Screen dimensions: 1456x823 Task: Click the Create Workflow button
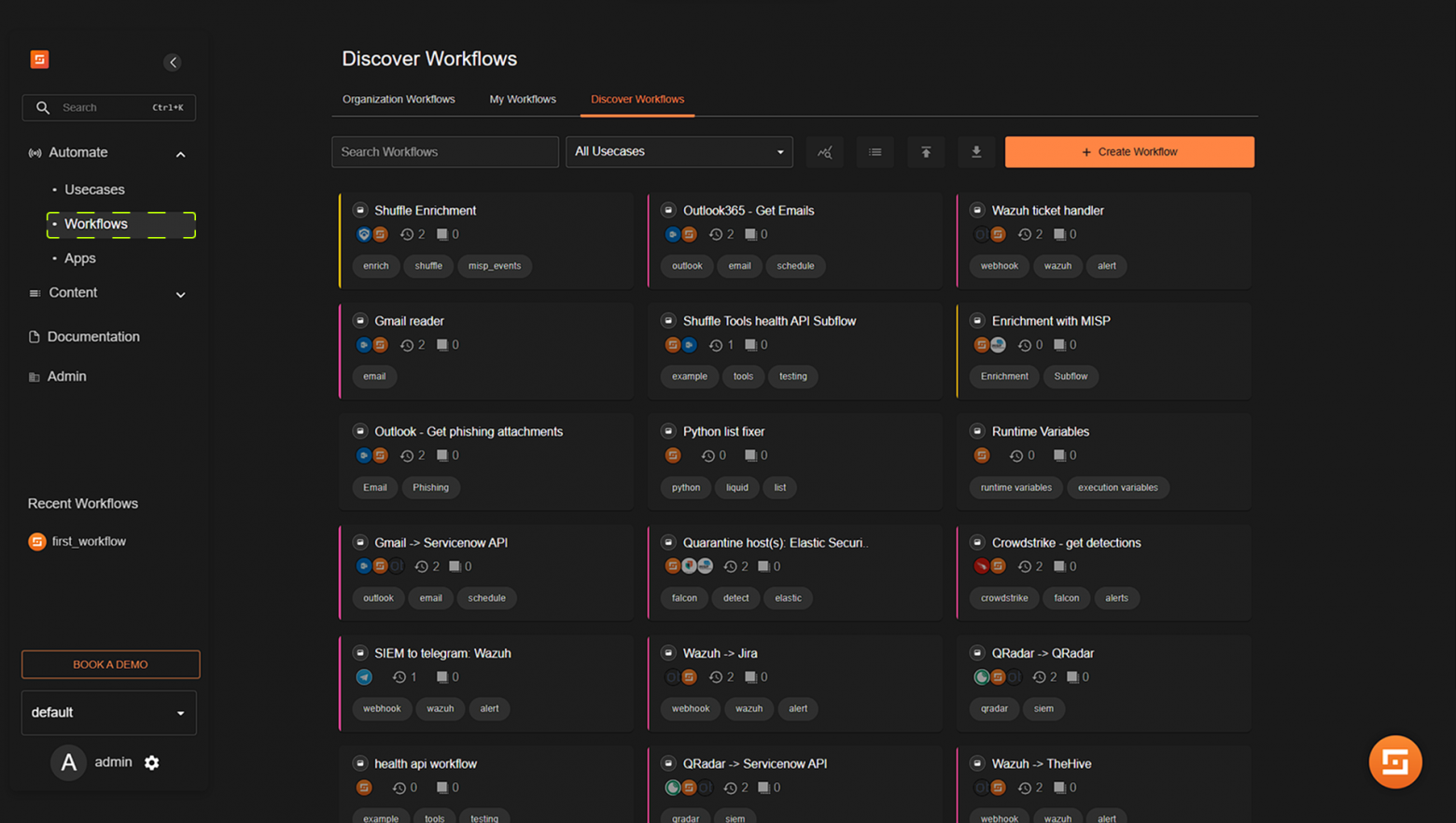(x=1128, y=151)
